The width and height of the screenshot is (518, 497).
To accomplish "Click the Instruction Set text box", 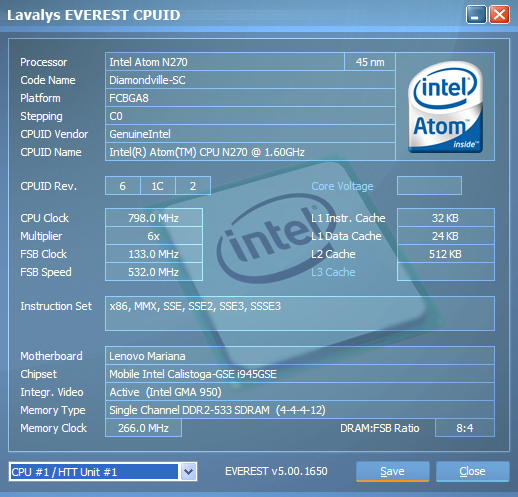I will 300,313.
